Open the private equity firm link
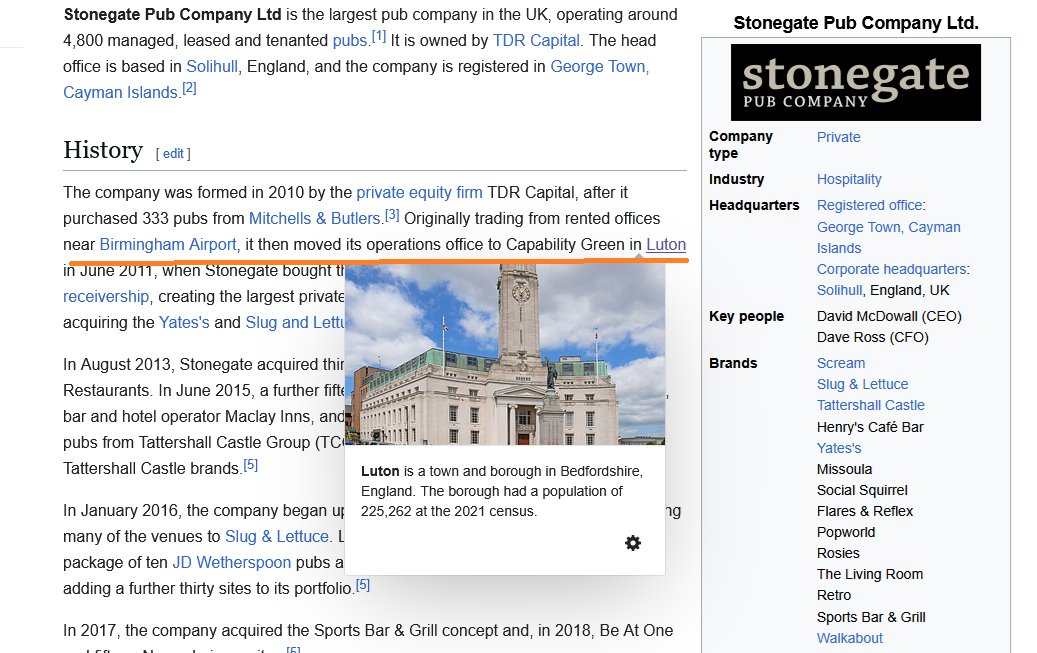The width and height of the screenshot is (1037, 653). 419,193
